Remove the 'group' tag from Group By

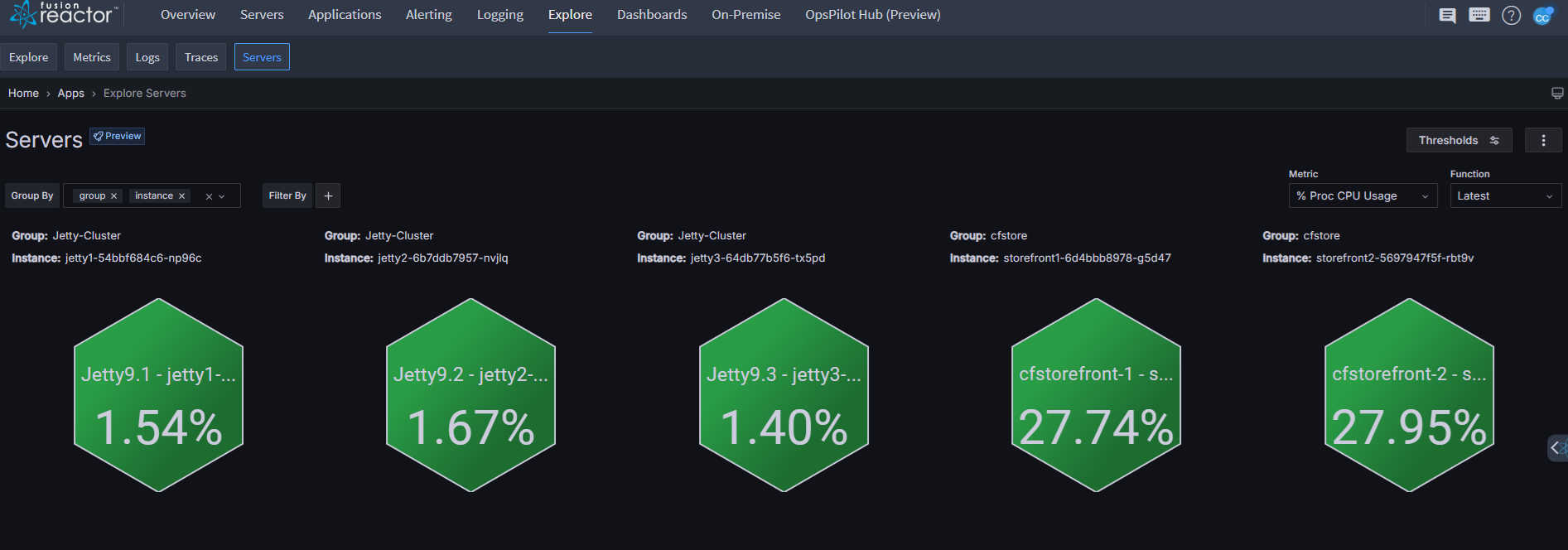[x=114, y=196]
